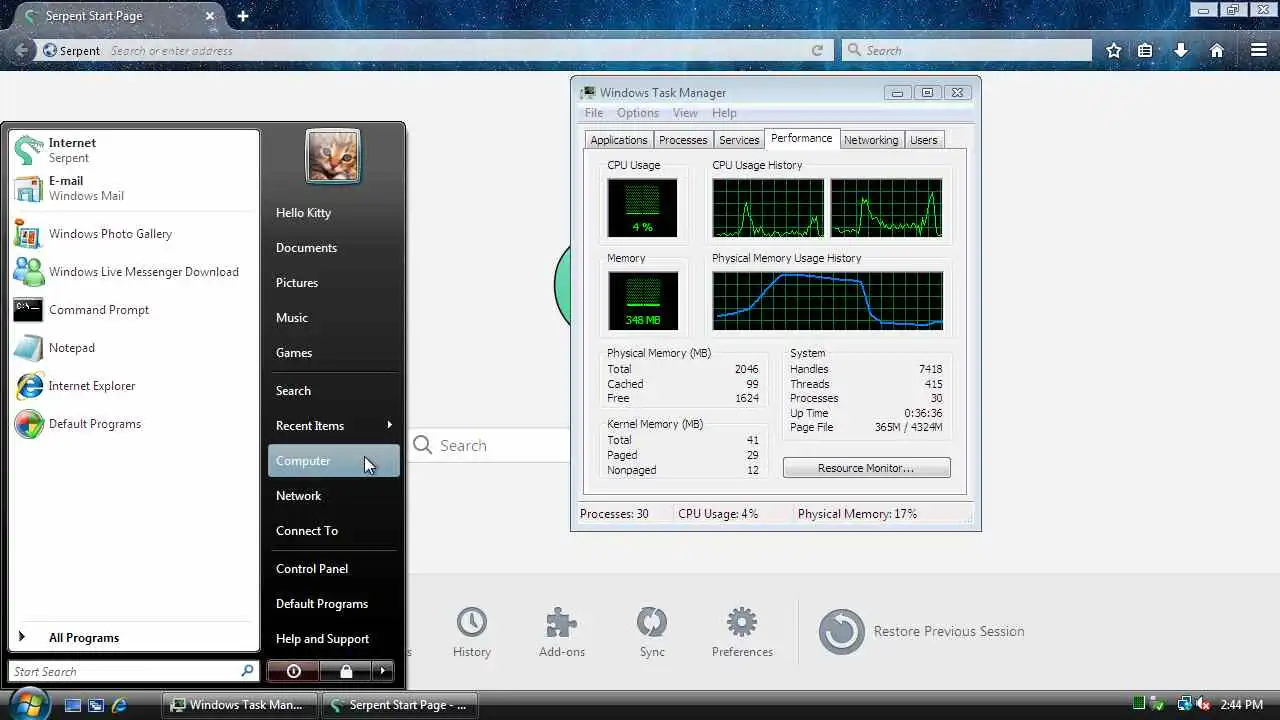Open Pictures from Start menu
The image size is (1280, 720).
tap(333, 283)
